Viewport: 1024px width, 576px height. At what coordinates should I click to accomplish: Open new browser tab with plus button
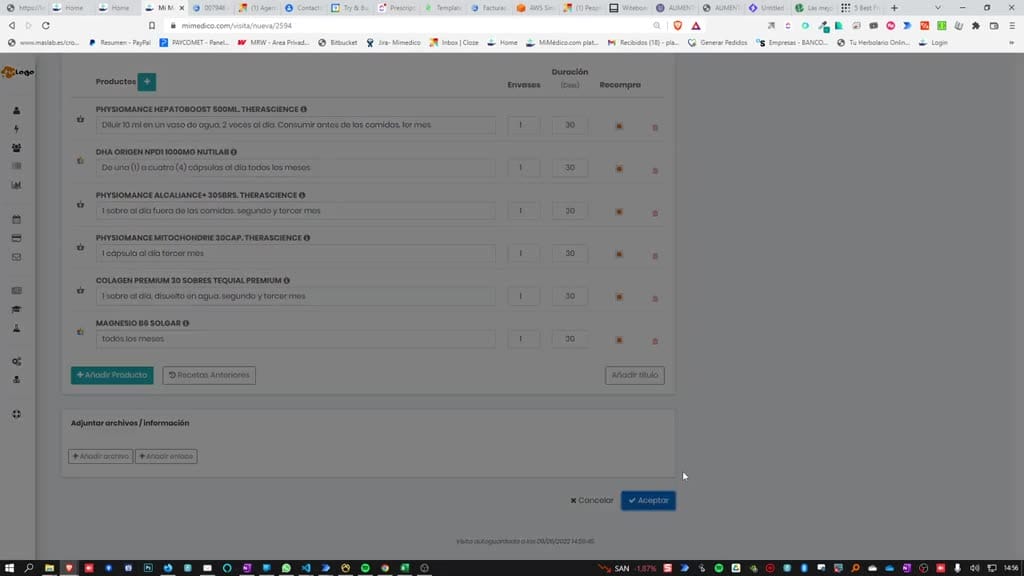tap(894, 8)
